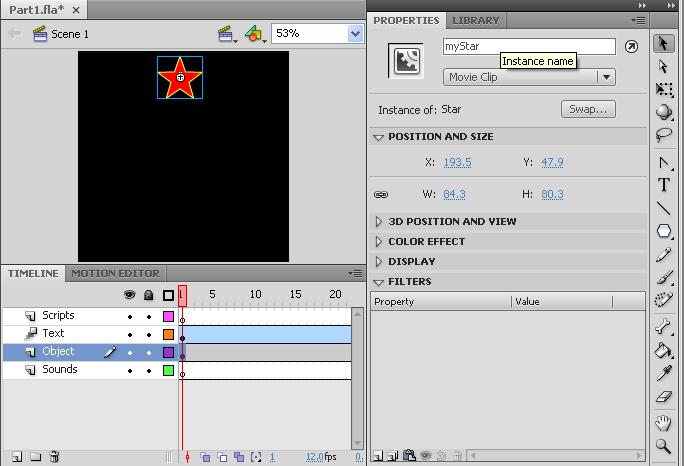Click the round arrow icon beside instance name
684x466 pixels.
[631, 47]
